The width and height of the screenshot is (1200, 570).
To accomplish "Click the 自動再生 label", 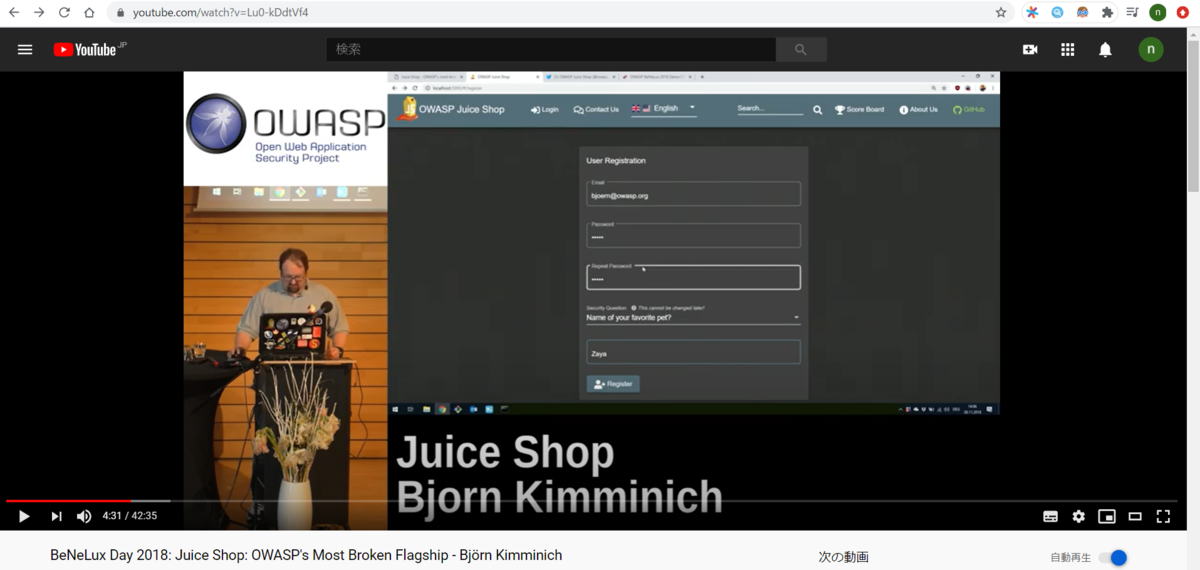I will pyautogui.click(x=1070, y=557).
